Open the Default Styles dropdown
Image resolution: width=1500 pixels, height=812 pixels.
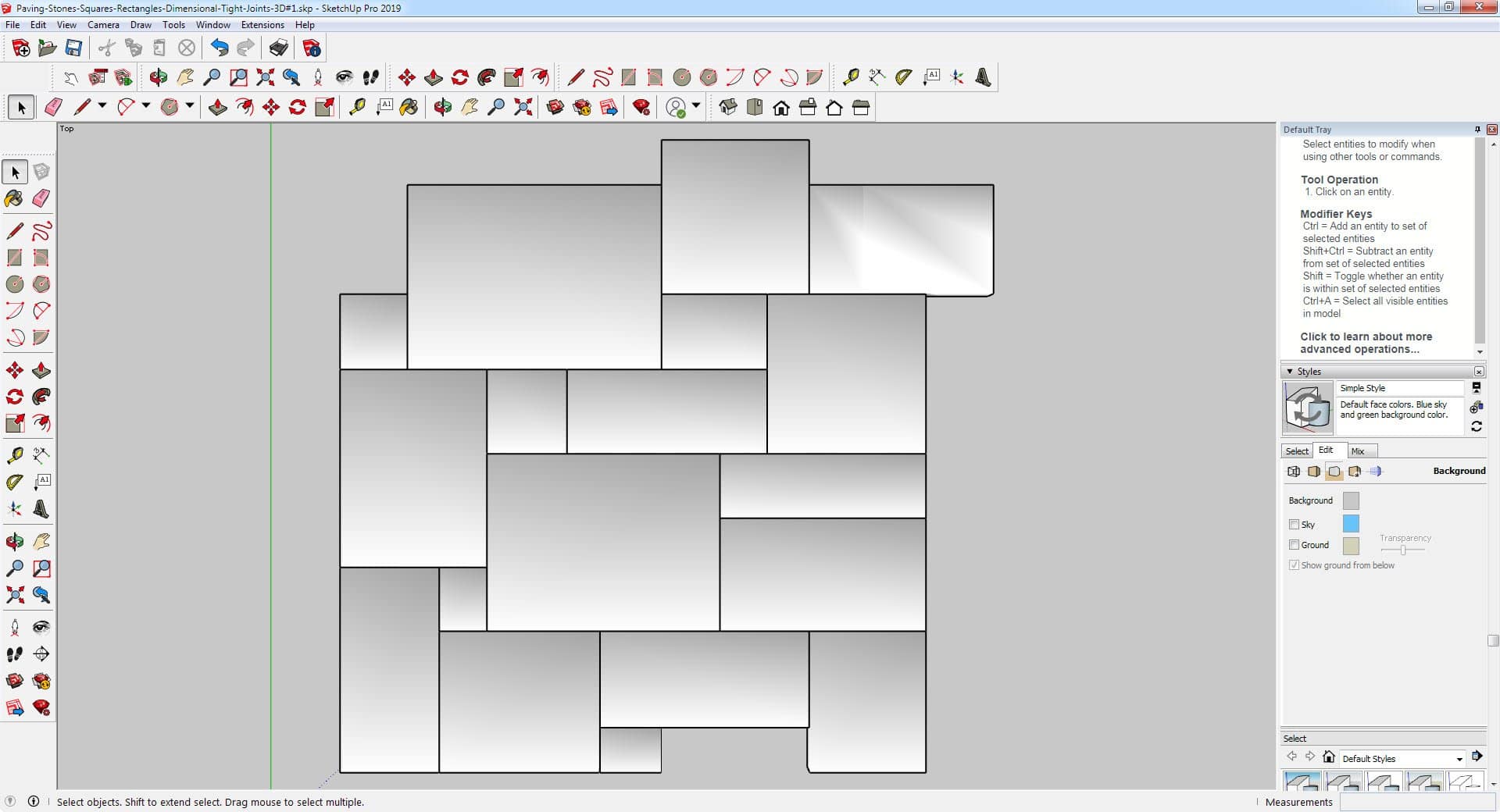(x=1458, y=759)
